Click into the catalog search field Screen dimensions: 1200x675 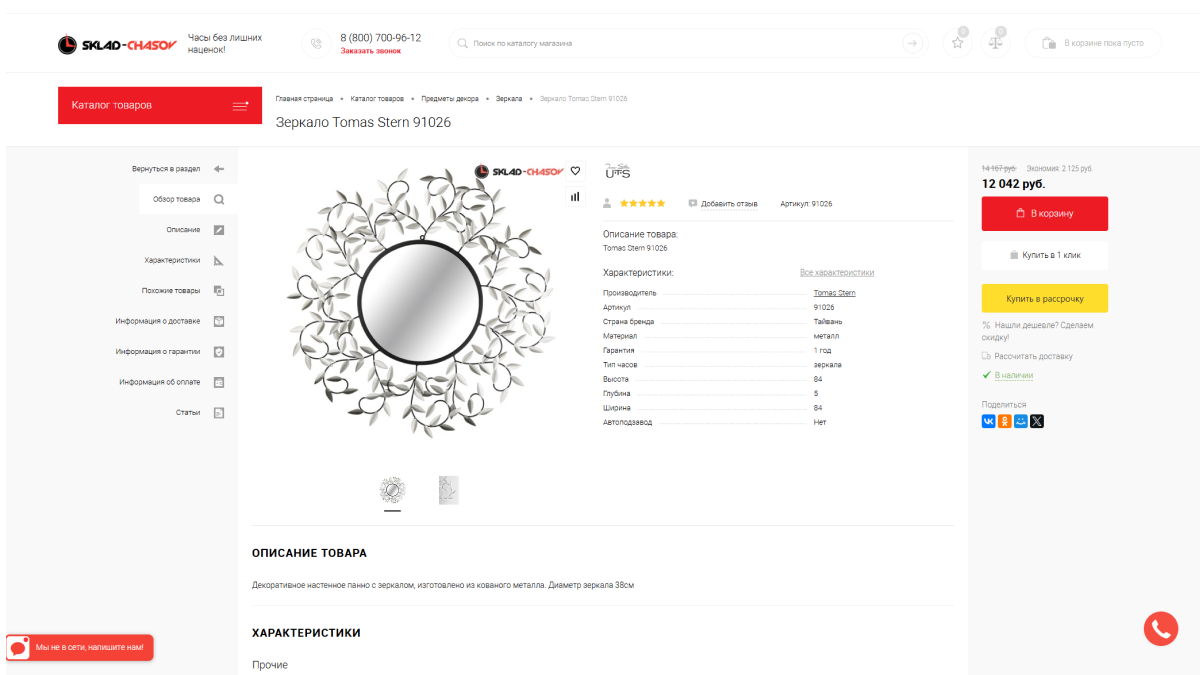click(x=680, y=44)
